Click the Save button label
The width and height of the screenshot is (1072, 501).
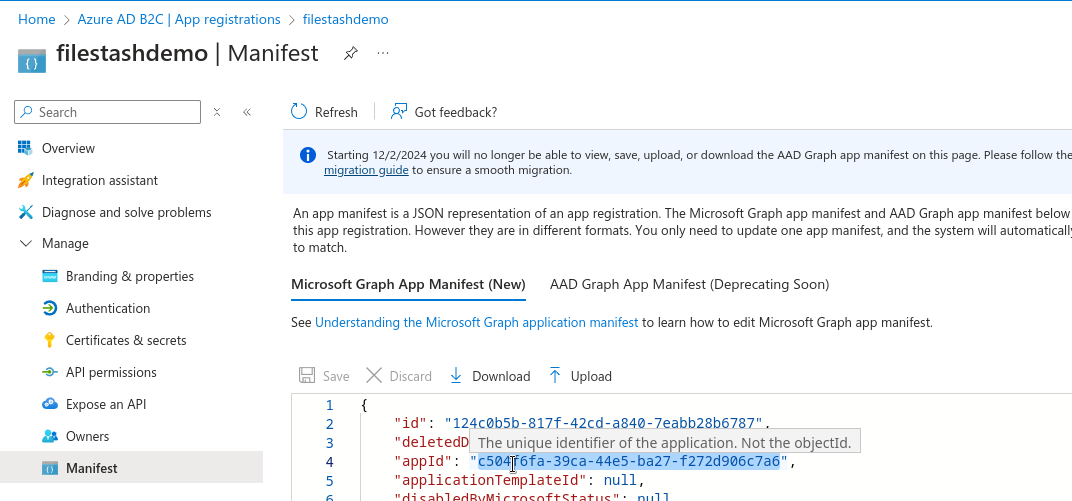[336, 377]
